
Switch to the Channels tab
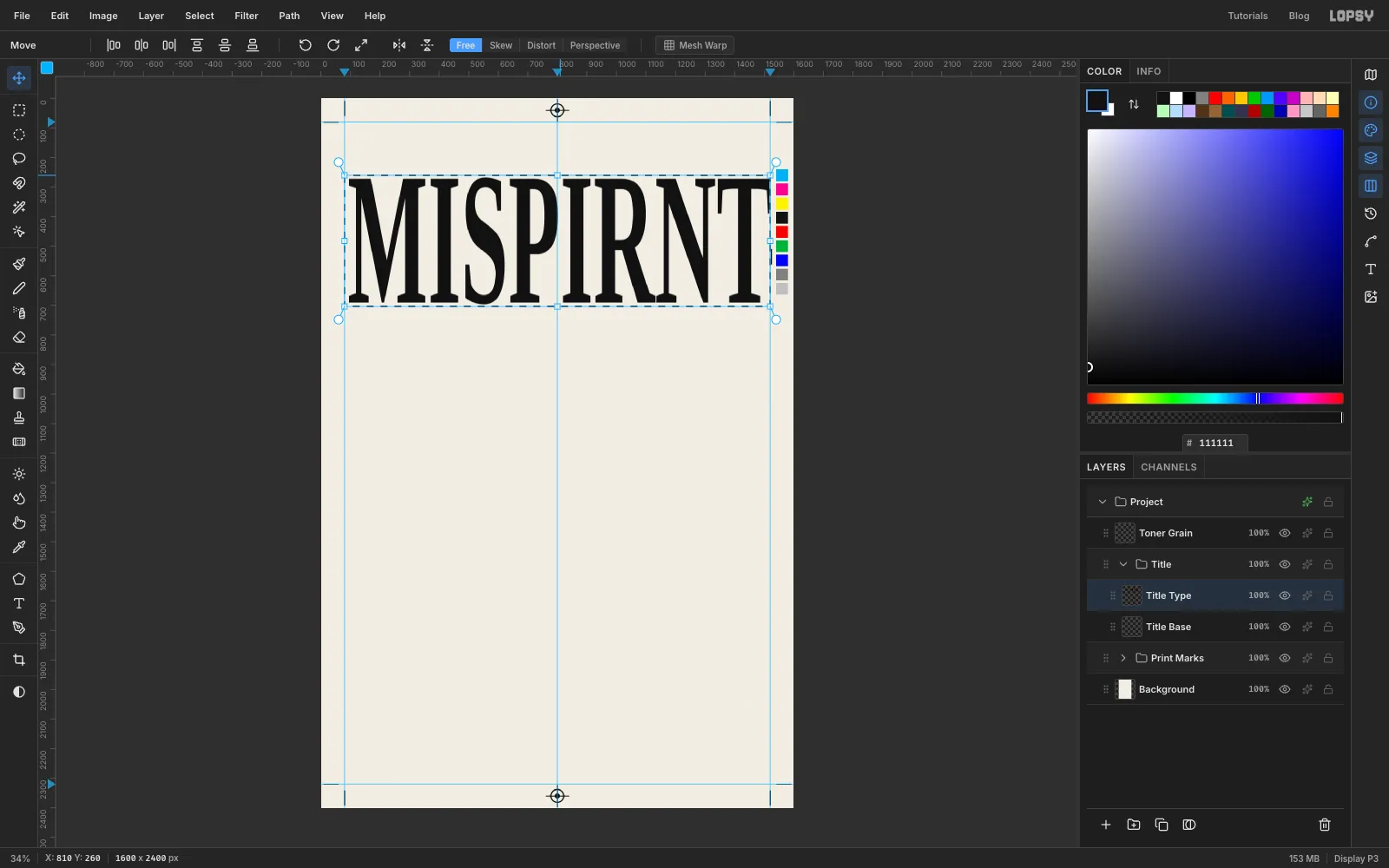tap(1168, 467)
